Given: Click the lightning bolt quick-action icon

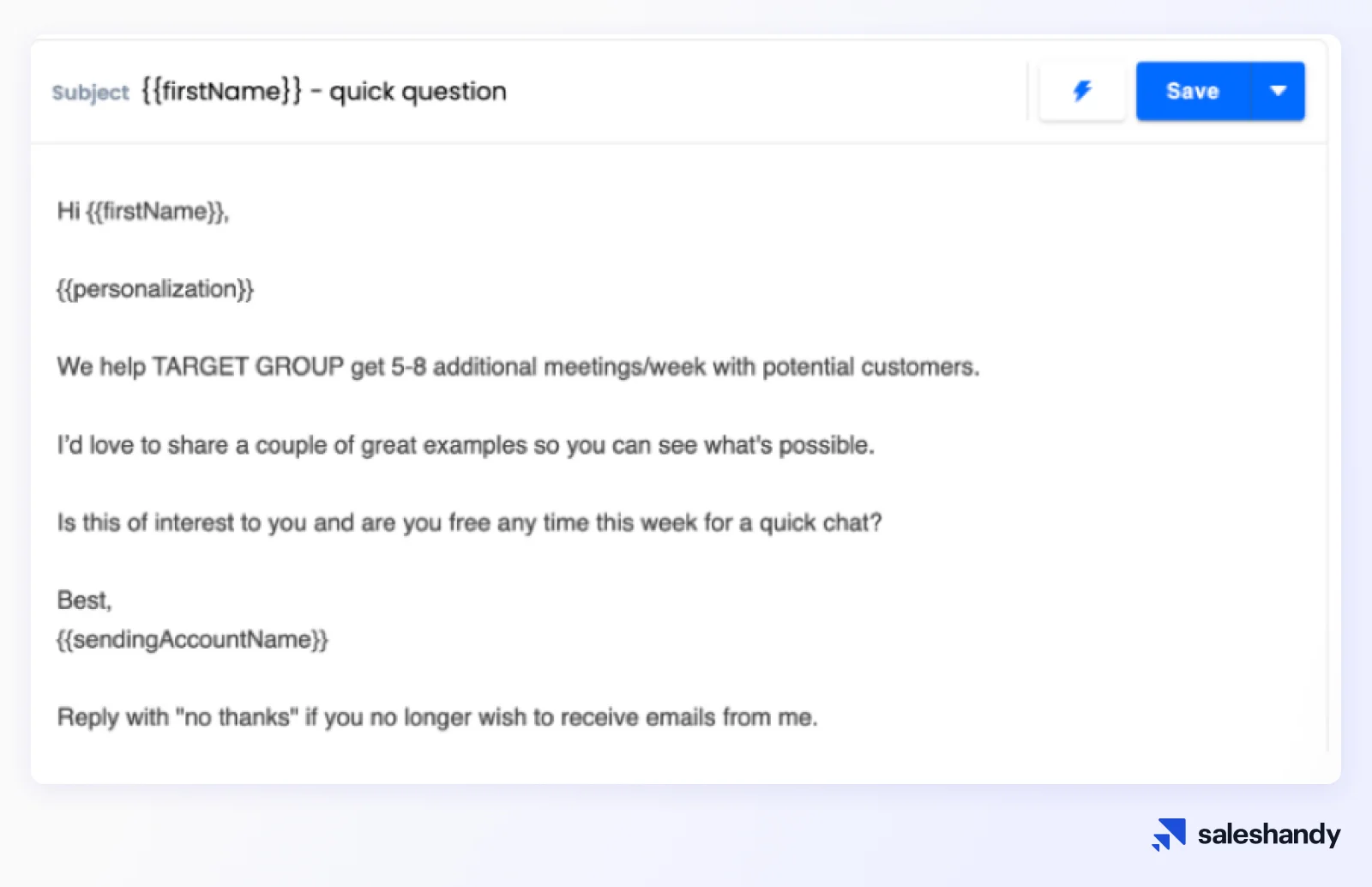Looking at the screenshot, I should click(x=1082, y=90).
